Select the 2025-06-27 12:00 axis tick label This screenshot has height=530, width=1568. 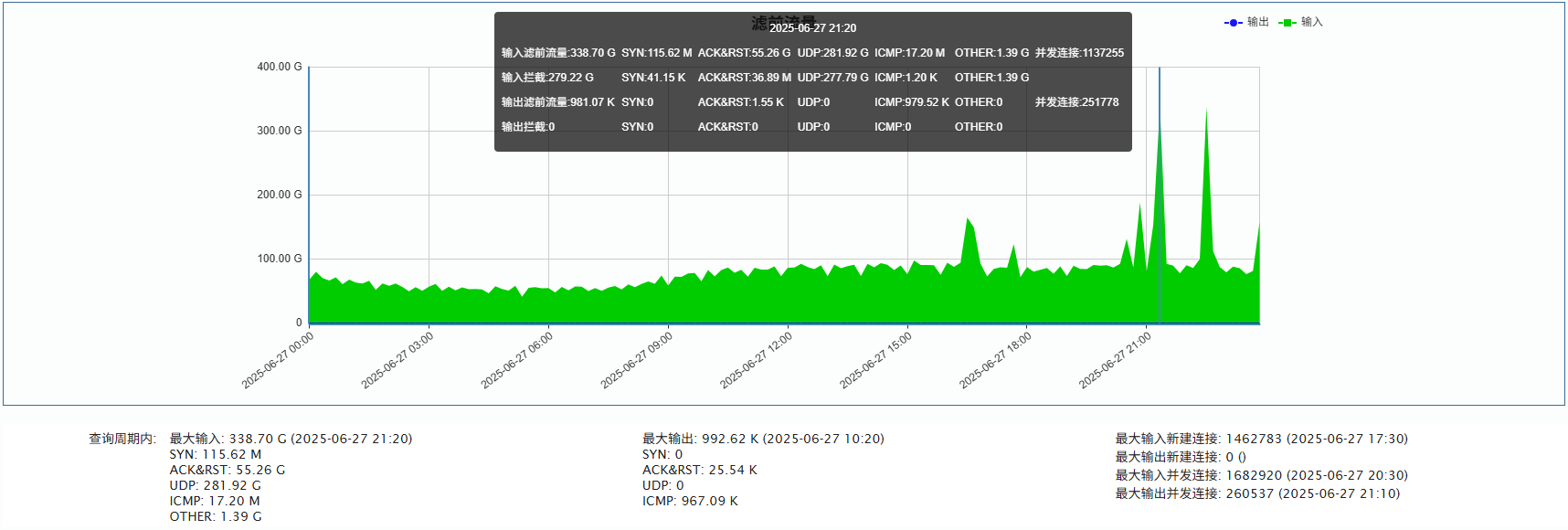point(756,360)
